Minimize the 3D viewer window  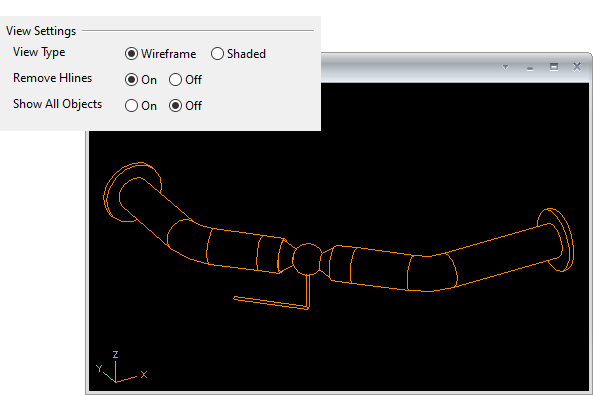[530, 68]
